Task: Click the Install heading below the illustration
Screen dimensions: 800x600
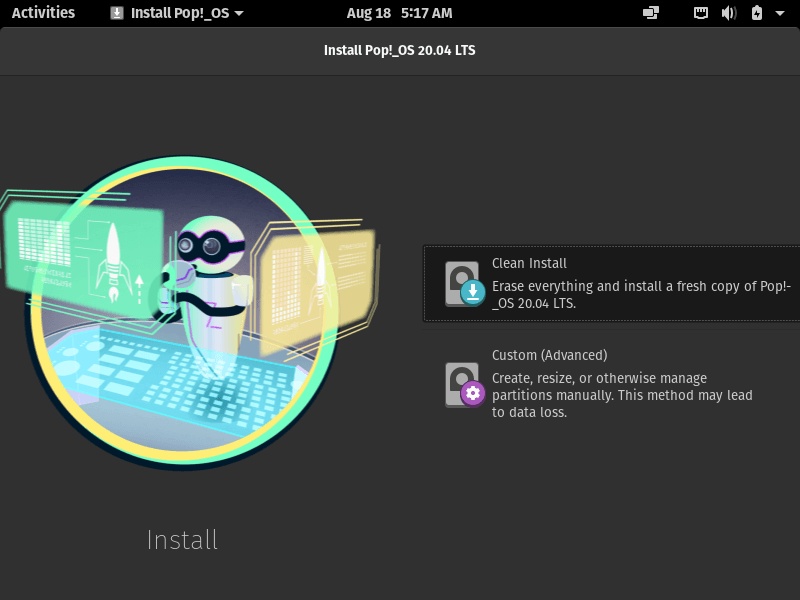Action: coord(182,540)
